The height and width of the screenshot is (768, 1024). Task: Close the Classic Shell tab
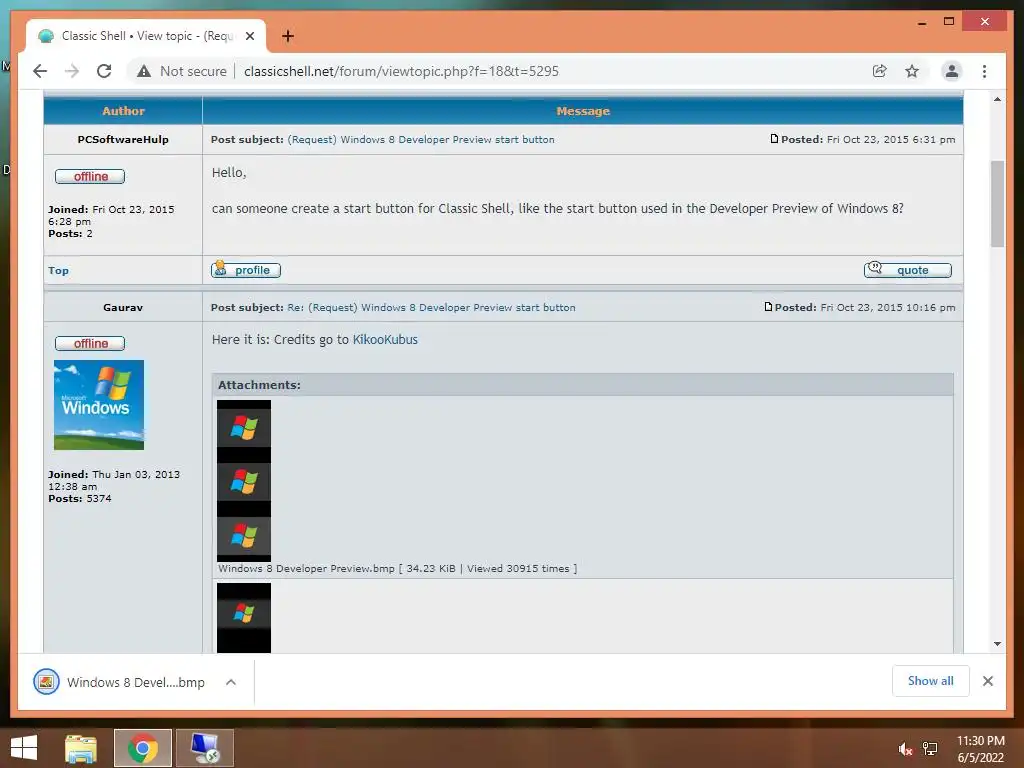pyautogui.click(x=249, y=36)
